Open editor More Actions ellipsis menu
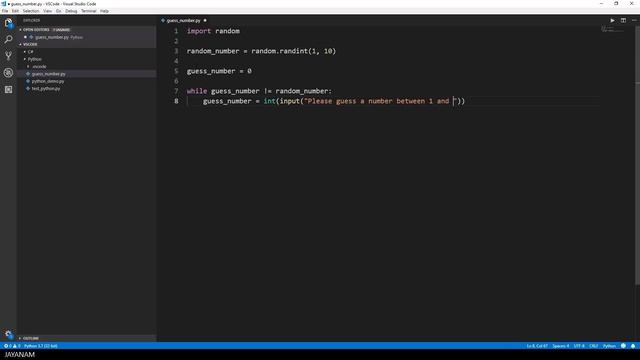640x360 pixels. coord(634,20)
